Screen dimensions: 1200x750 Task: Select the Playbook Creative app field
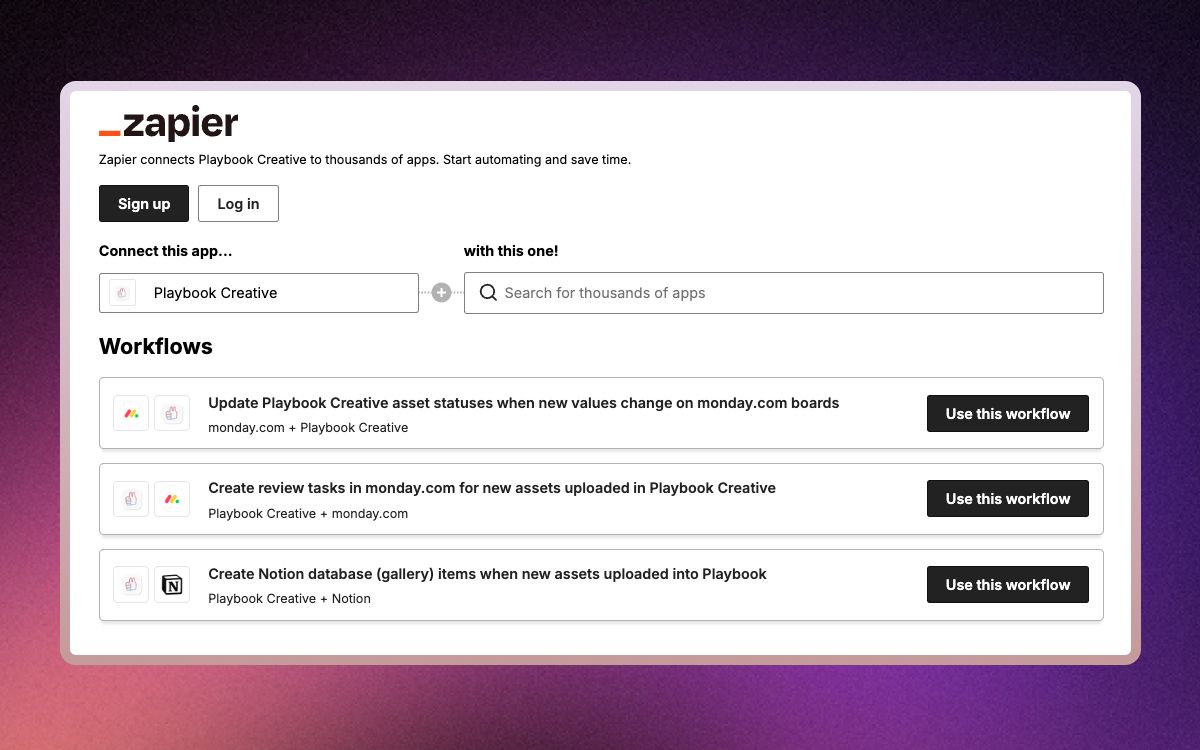259,293
